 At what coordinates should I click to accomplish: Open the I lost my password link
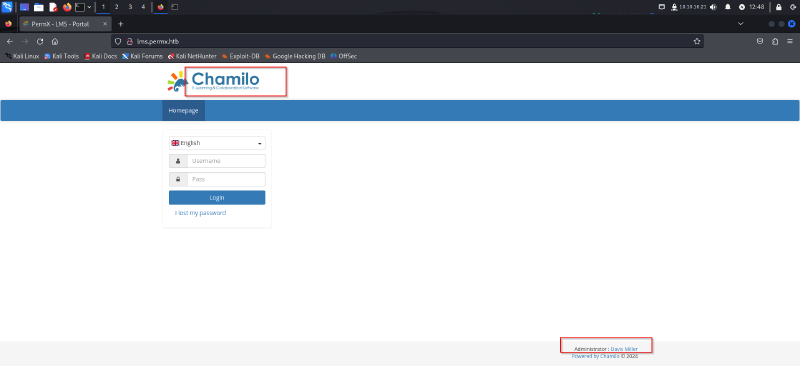[200, 213]
